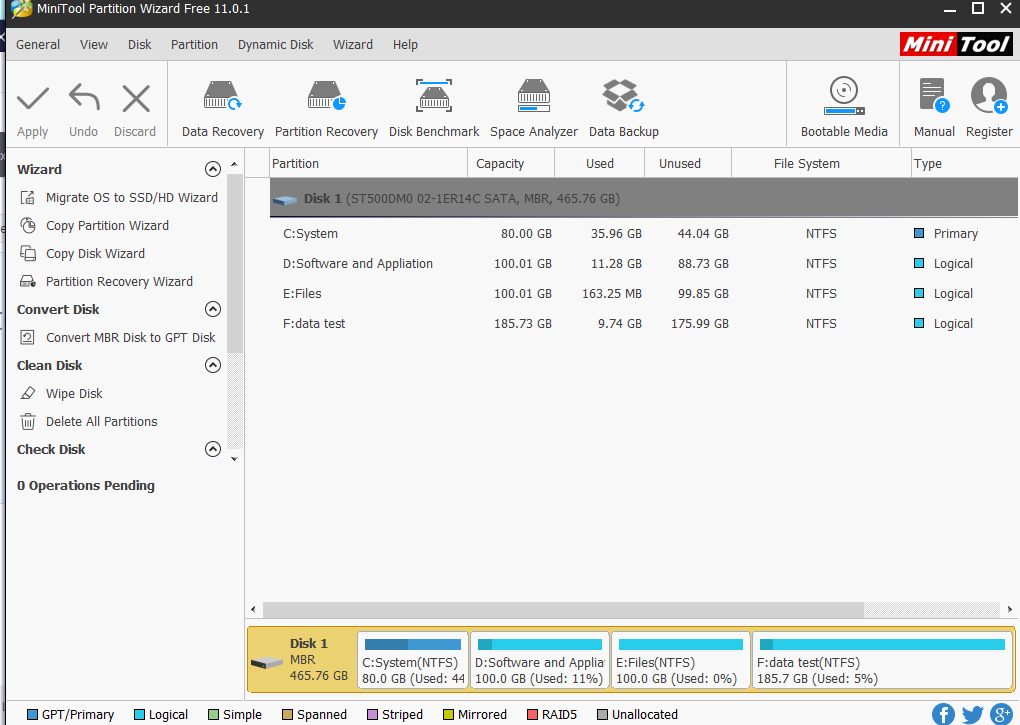Select C:System block in disk map
Viewport: 1020px width, 725px height.
[412, 660]
